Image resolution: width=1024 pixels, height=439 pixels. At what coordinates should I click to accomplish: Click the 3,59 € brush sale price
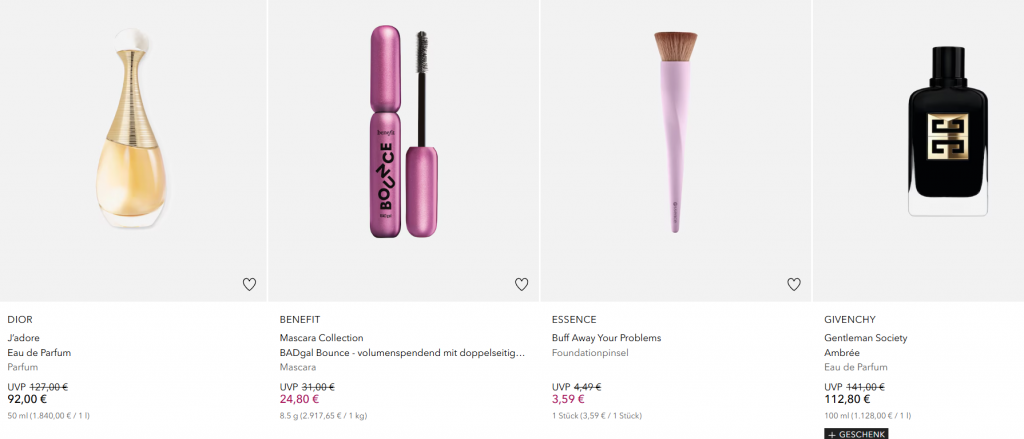click(569, 400)
